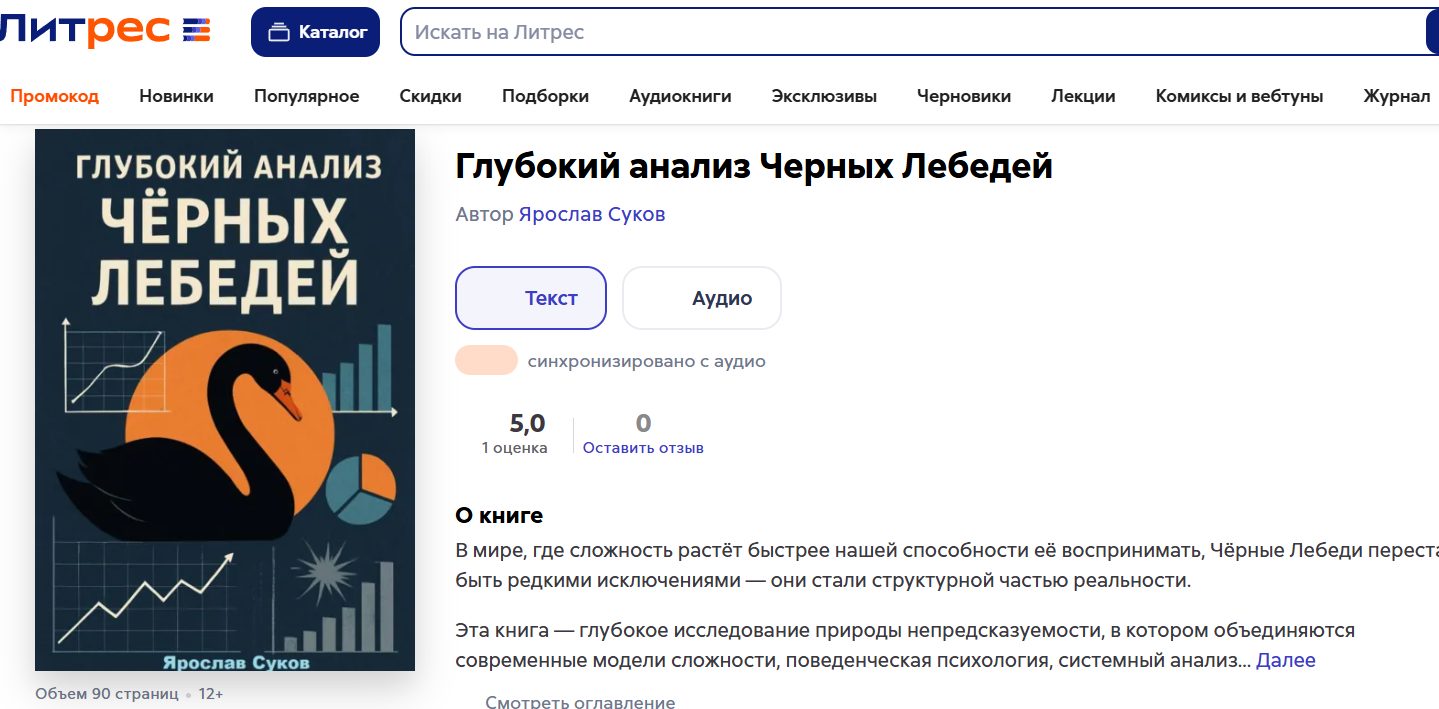Viewport: 1439px width, 709px height.
Task: Open the Промокод page
Action: 55,96
